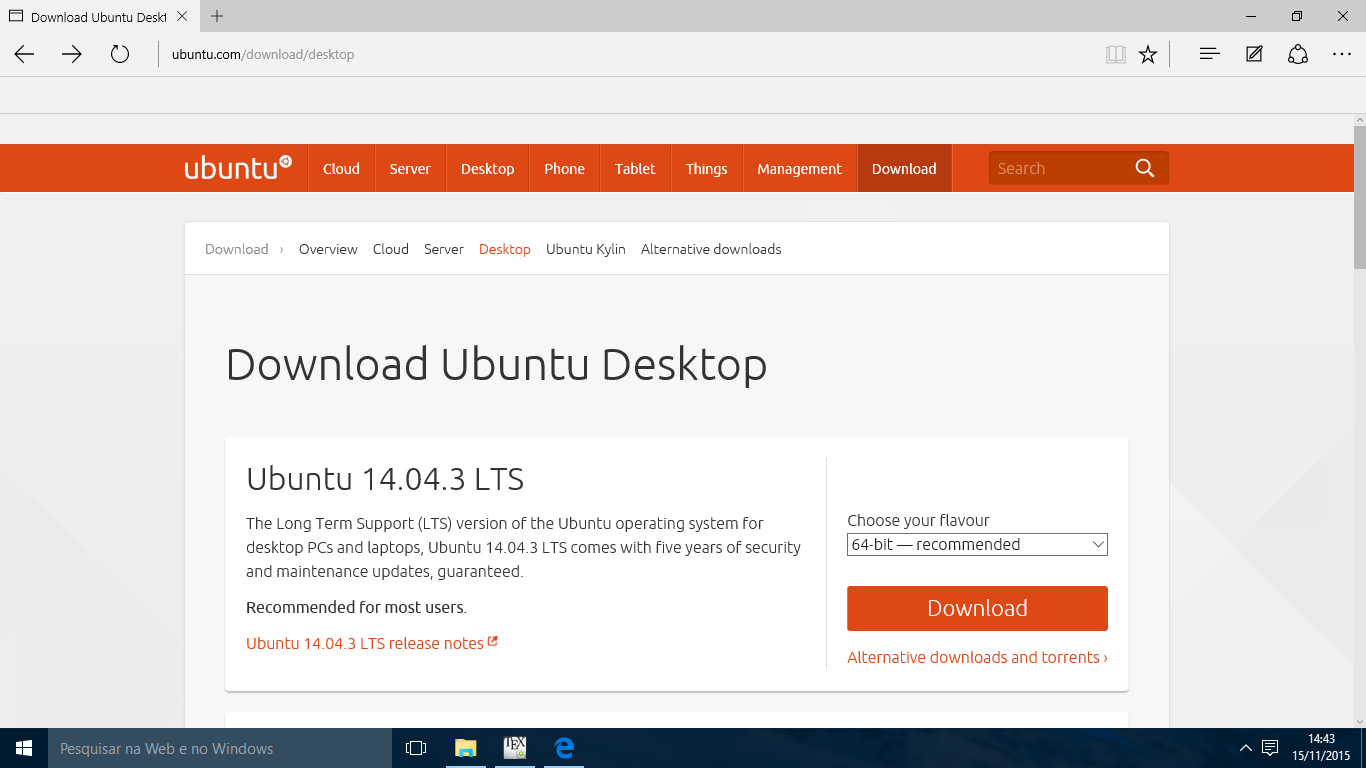Show hidden system tray icons
This screenshot has height=768, width=1366.
click(1245, 748)
